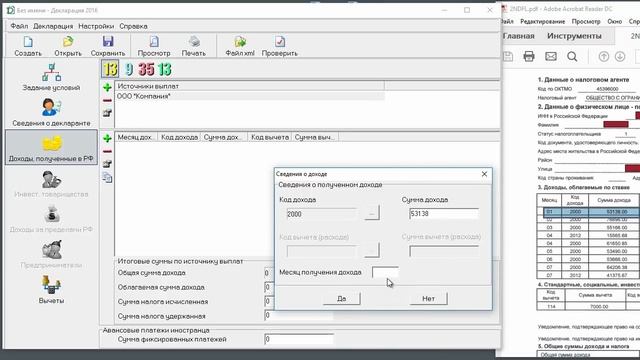Open the Окно menu in Acrobat Reader
This screenshot has width=640, height=360.
point(614,21)
